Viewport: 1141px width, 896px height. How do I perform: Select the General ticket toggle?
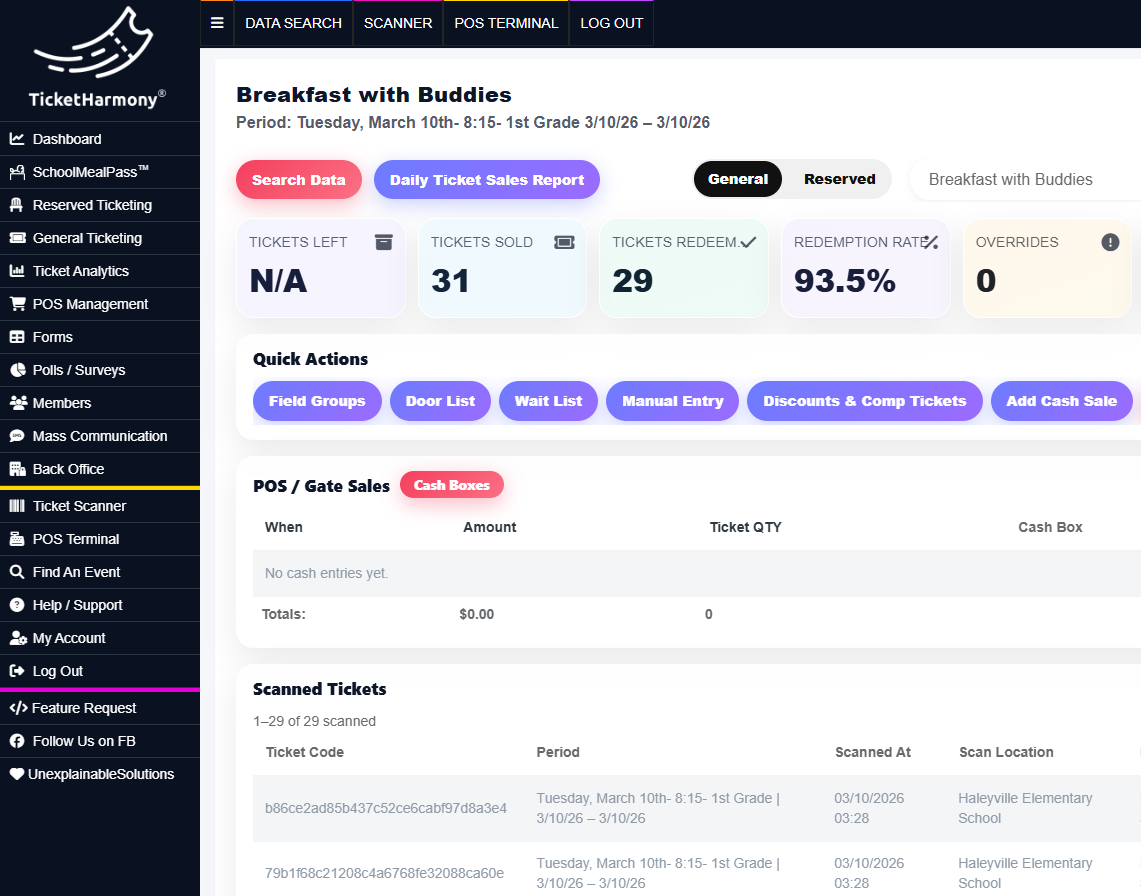point(738,179)
